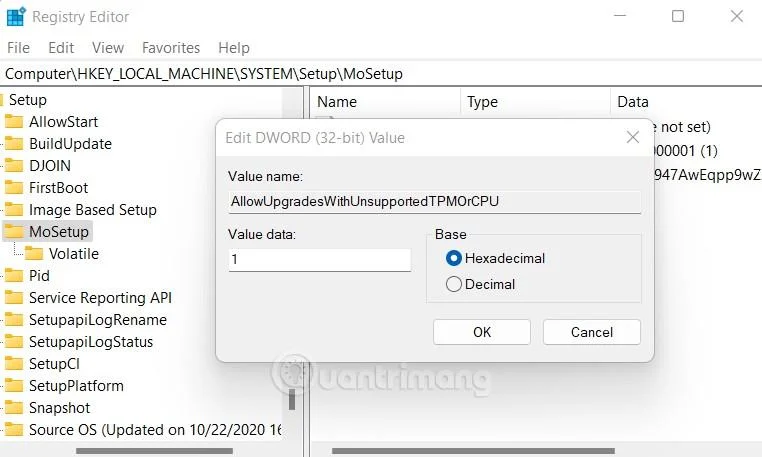This screenshot has height=457, width=762.
Task: Close the Registry Editor window
Action: (x=737, y=16)
